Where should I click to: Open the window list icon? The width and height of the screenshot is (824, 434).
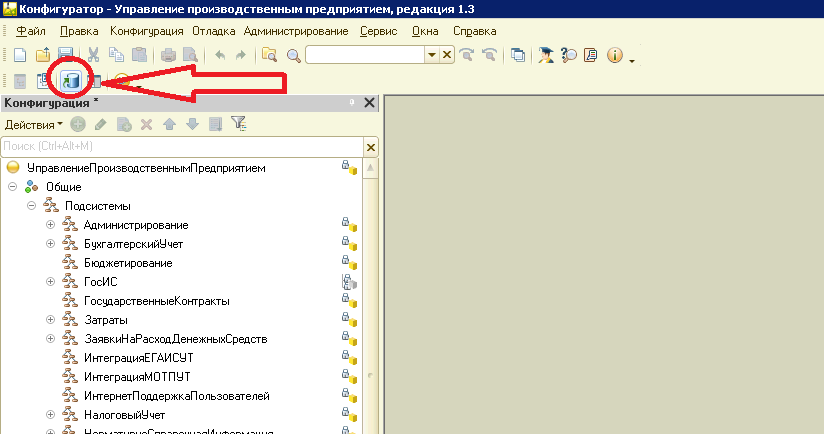coord(518,55)
